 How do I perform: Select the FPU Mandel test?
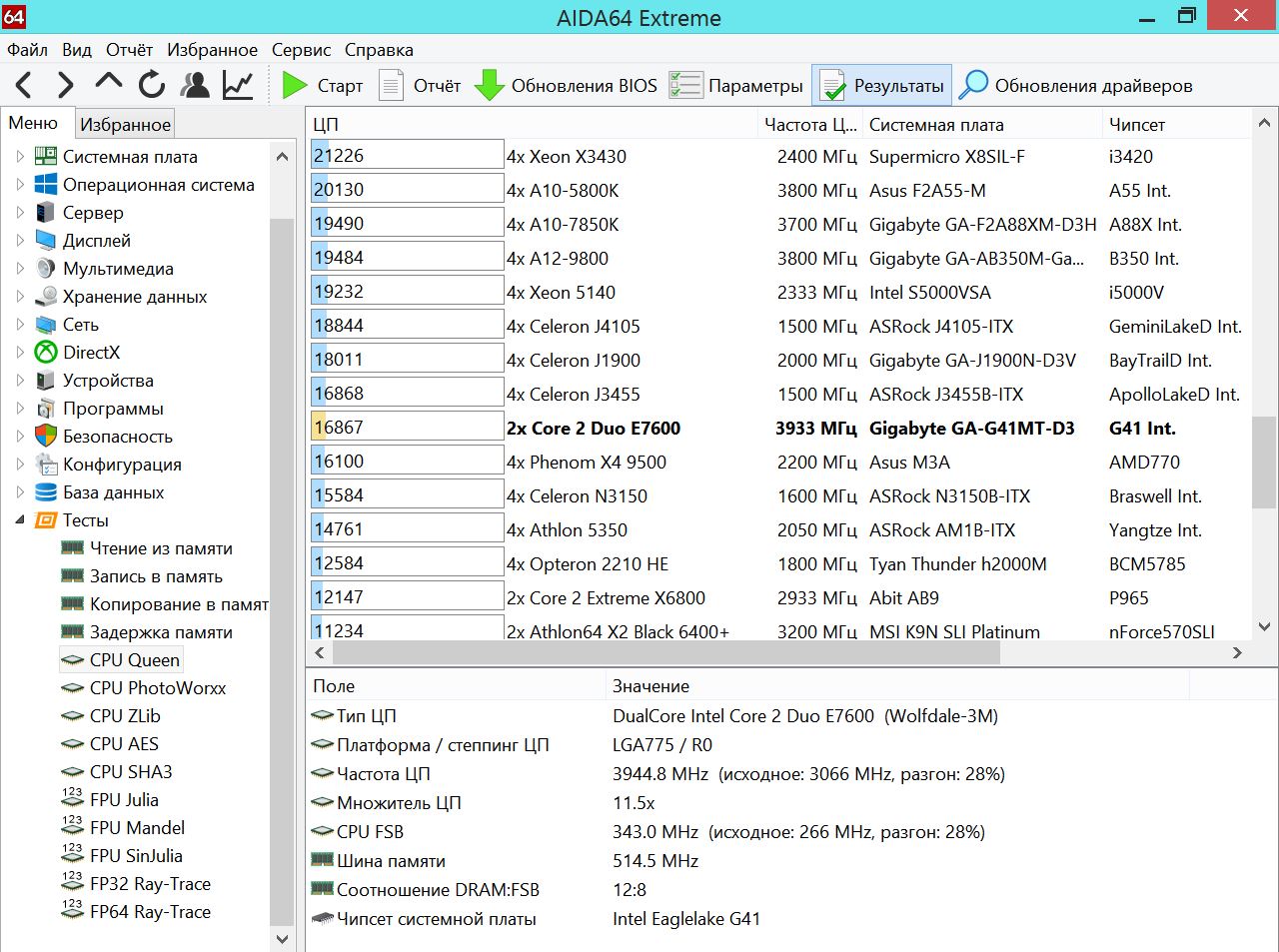point(137,828)
